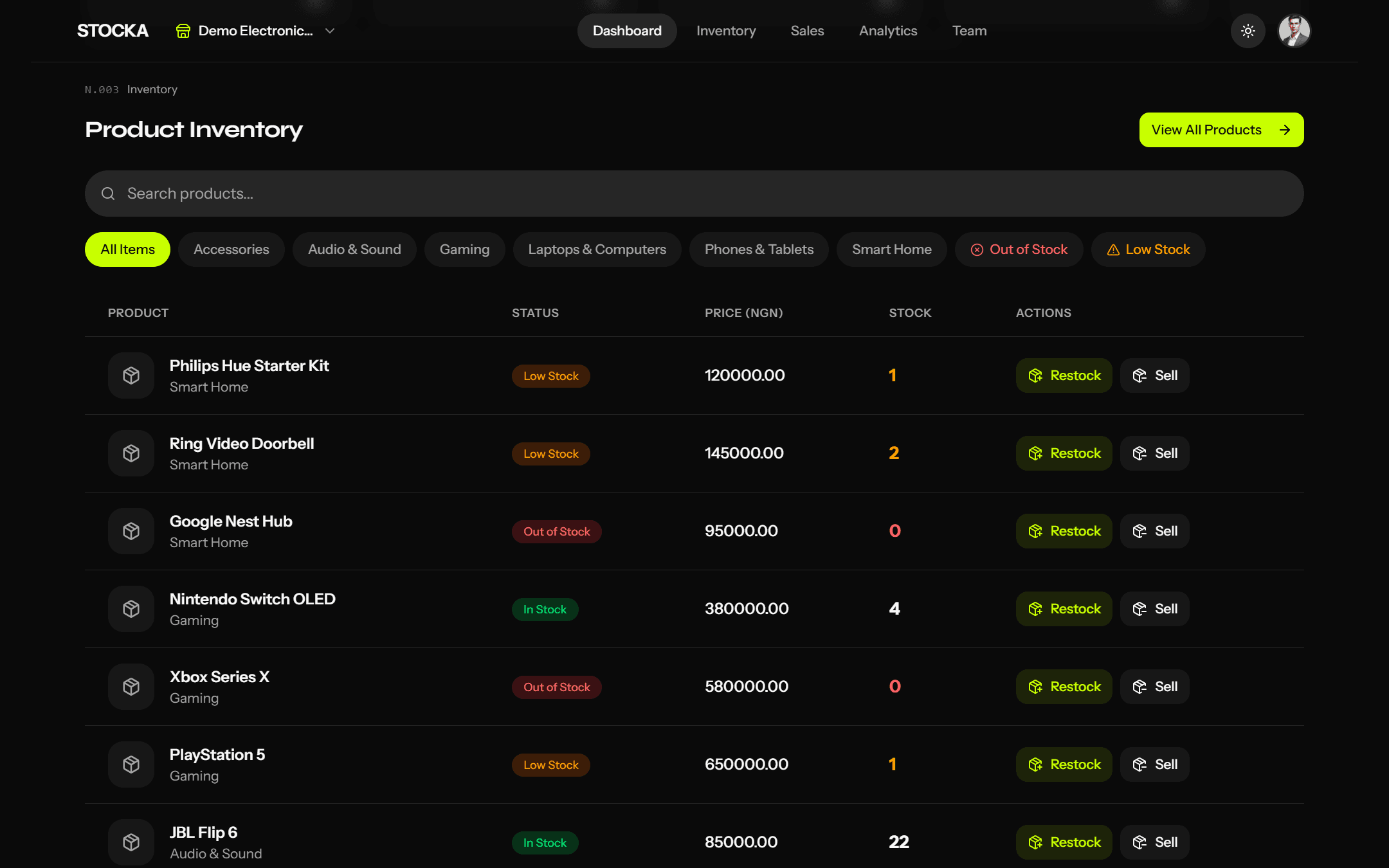Filter by Accessories category
The height and width of the screenshot is (868, 1389).
coord(232,249)
